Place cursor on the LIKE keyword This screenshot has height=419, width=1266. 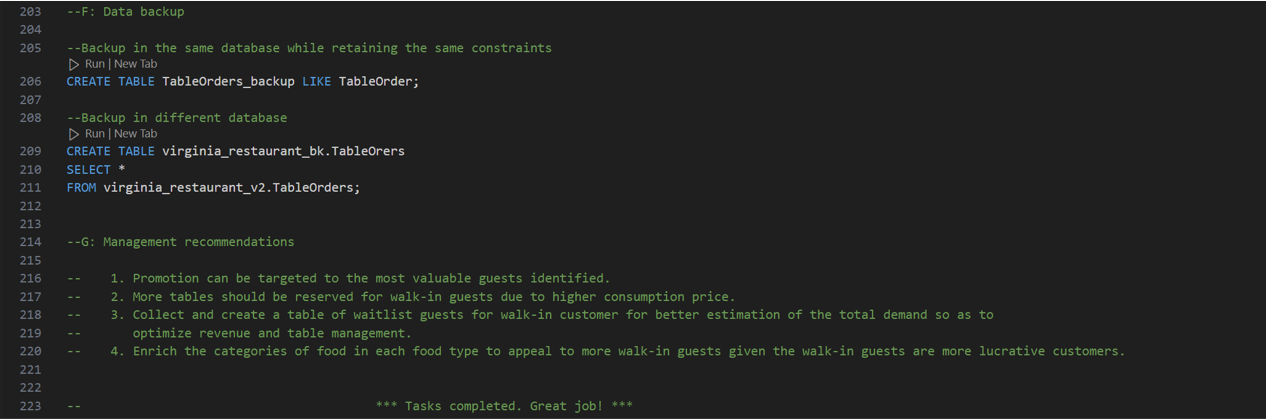316,82
